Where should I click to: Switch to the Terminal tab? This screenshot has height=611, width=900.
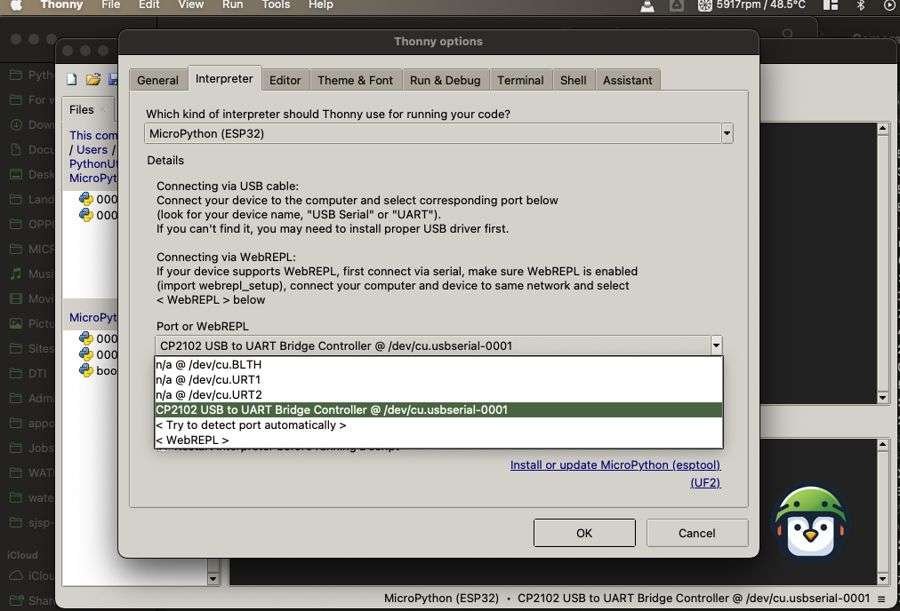point(521,80)
